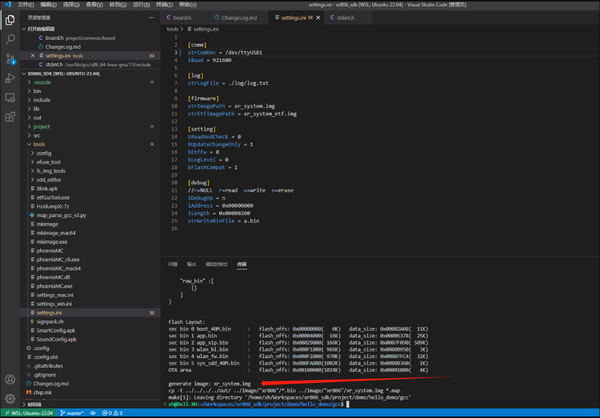Open the 运行(R) menu

(141, 5)
